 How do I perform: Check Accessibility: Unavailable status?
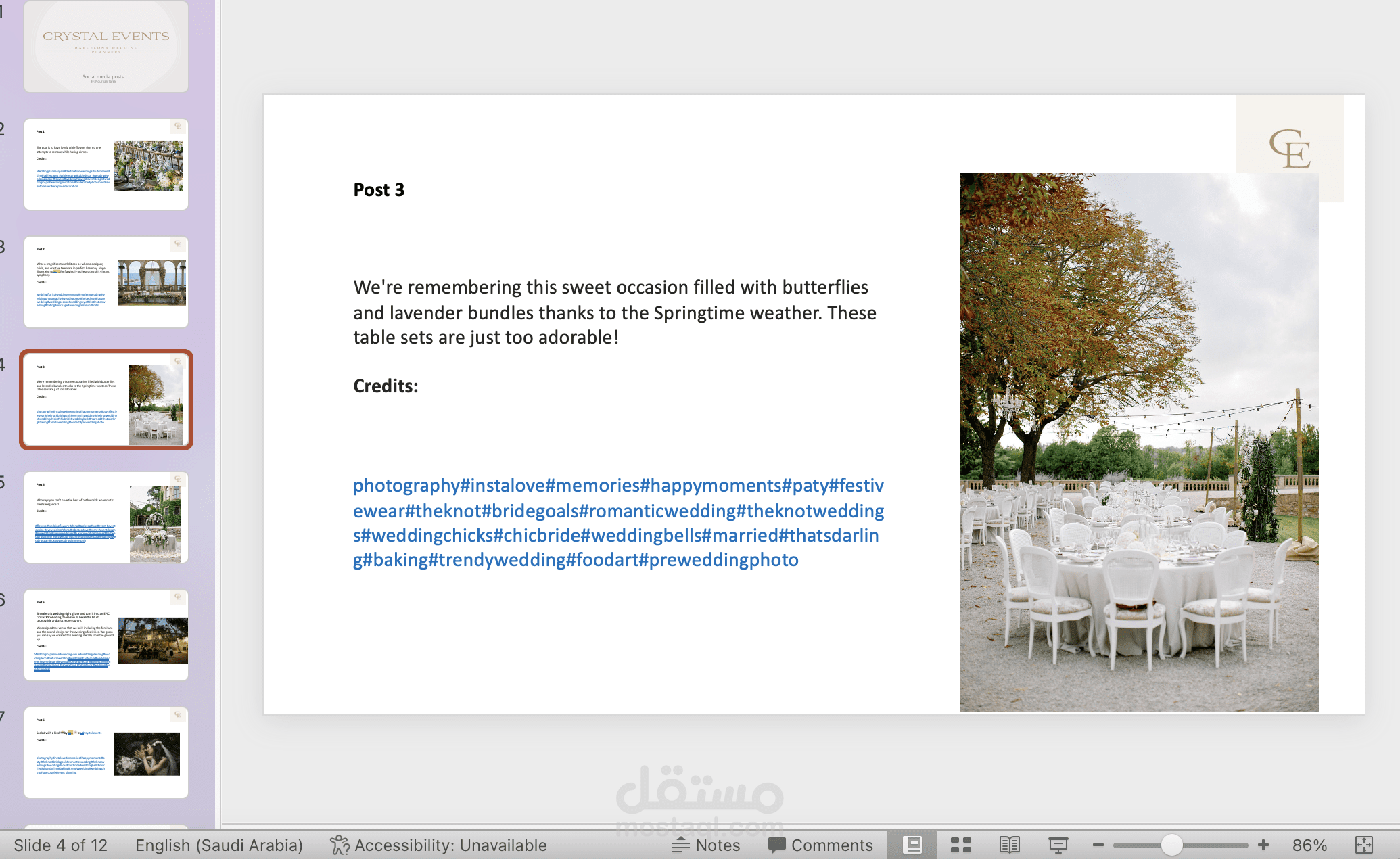coord(438,845)
